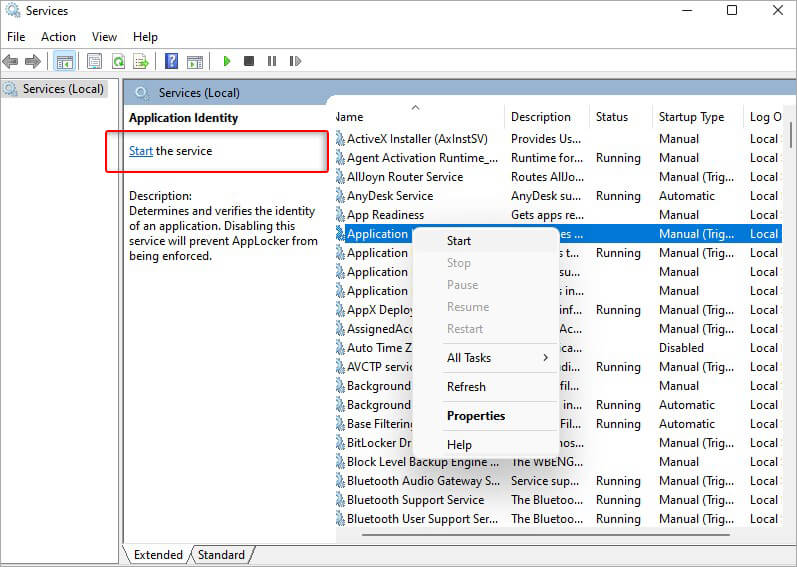The height and width of the screenshot is (567, 797).
Task: Select ActiveX Installer (AxInstSV) row name
Action: pos(417,139)
